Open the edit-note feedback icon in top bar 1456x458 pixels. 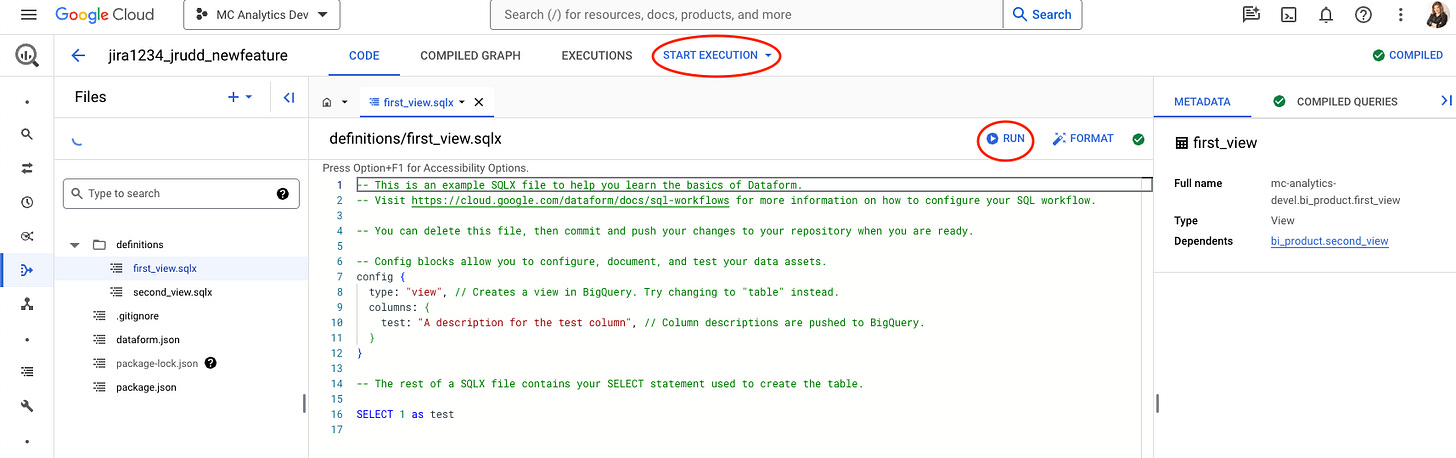(1251, 15)
